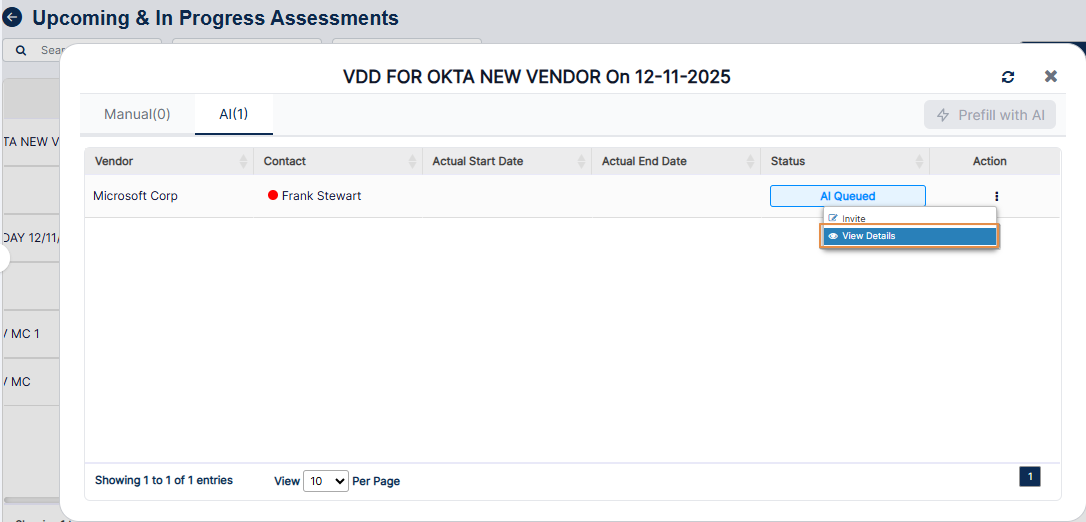Sort the table by the Vendor column arrows
1086x522 pixels.
click(x=243, y=161)
